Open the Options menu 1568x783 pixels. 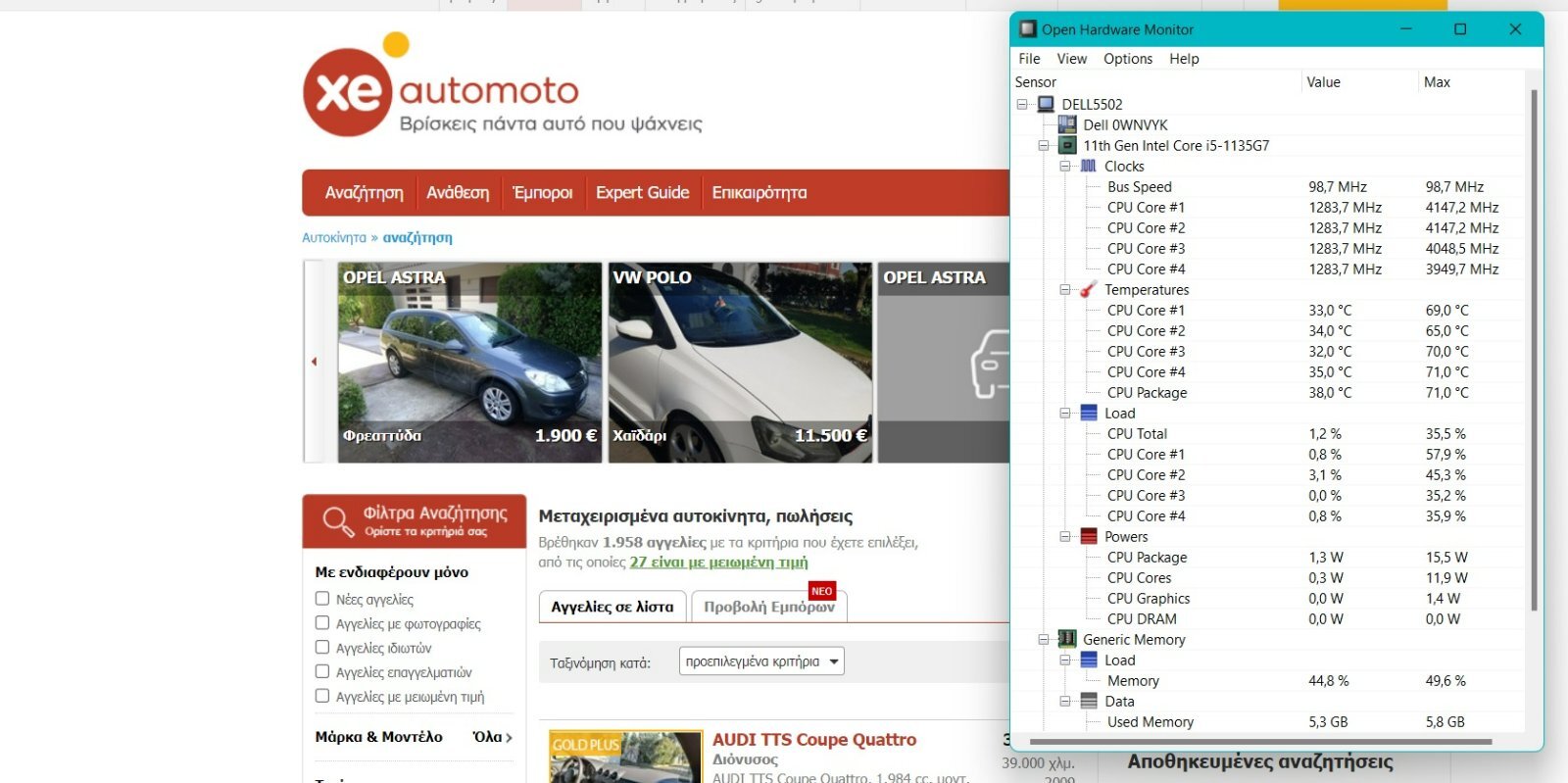(x=1128, y=59)
